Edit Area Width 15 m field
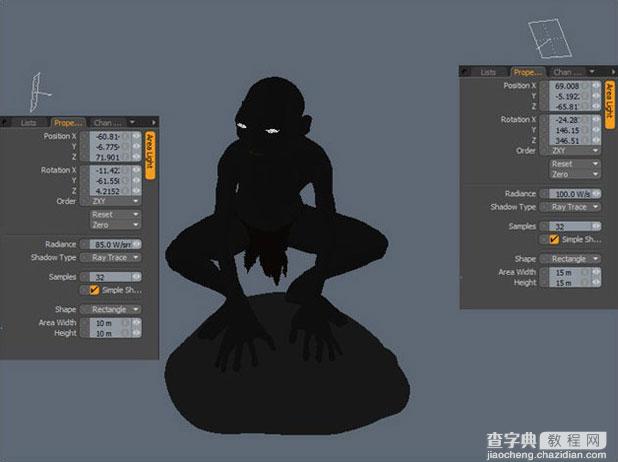The height and width of the screenshot is (462, 618). (570, 272)
